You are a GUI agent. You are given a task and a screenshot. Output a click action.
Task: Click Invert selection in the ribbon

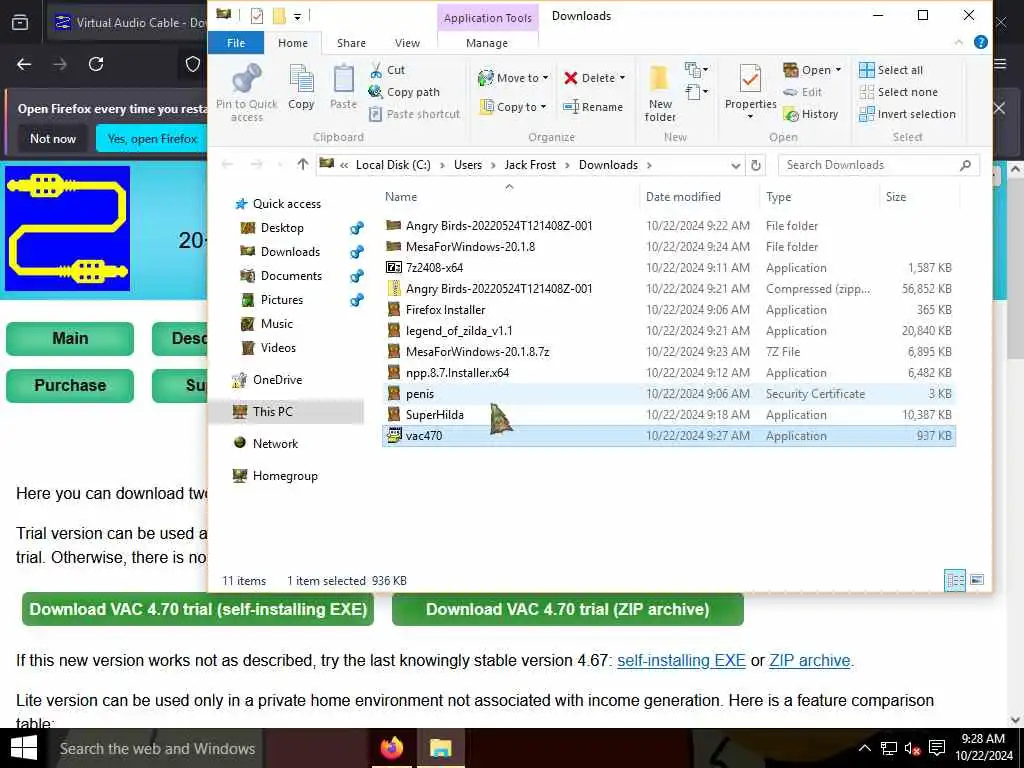click(908, 114)
